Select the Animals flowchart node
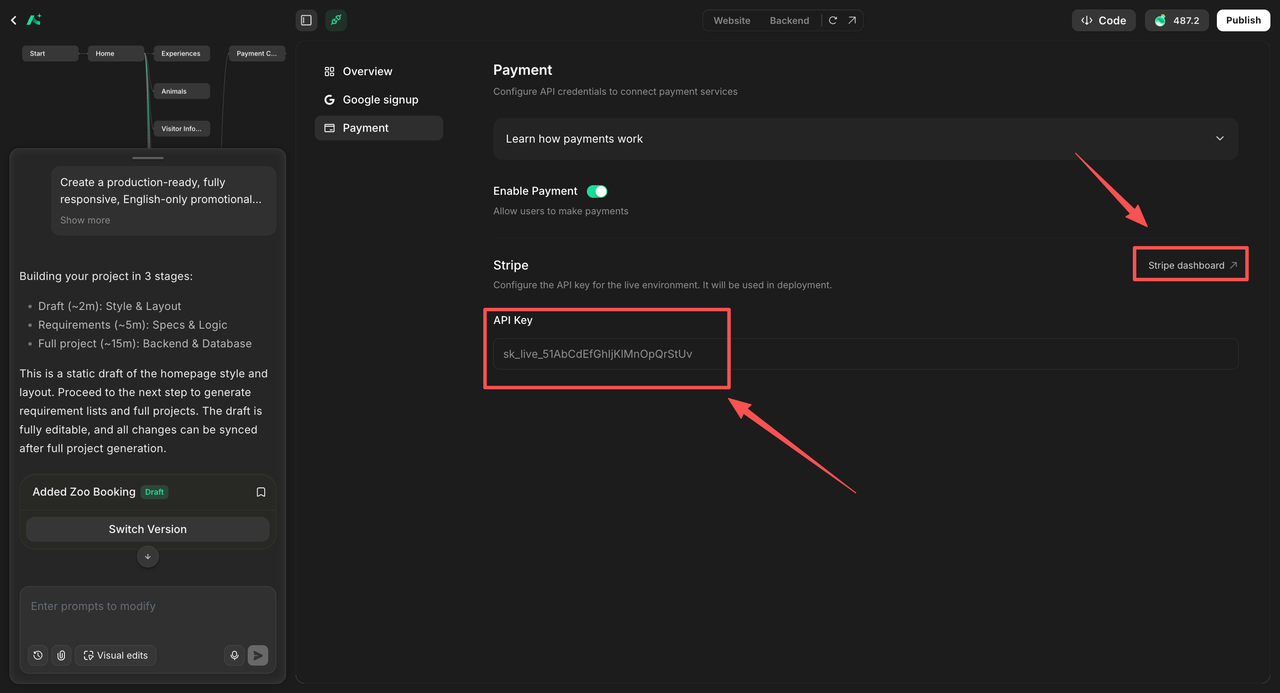The image size is (1280, 693). pos(181,91)
